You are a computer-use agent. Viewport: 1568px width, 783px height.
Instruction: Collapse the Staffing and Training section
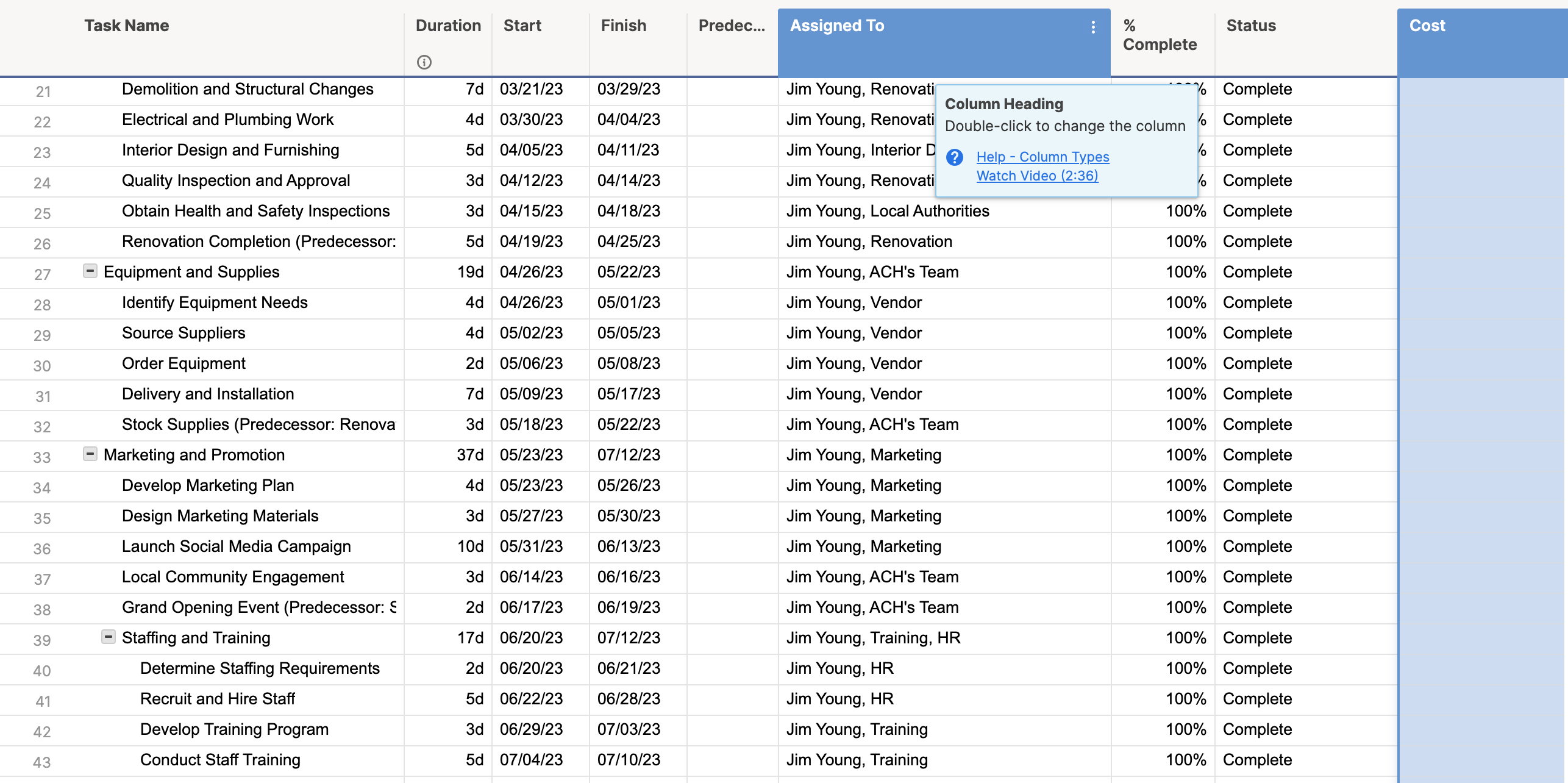(107, 637)
